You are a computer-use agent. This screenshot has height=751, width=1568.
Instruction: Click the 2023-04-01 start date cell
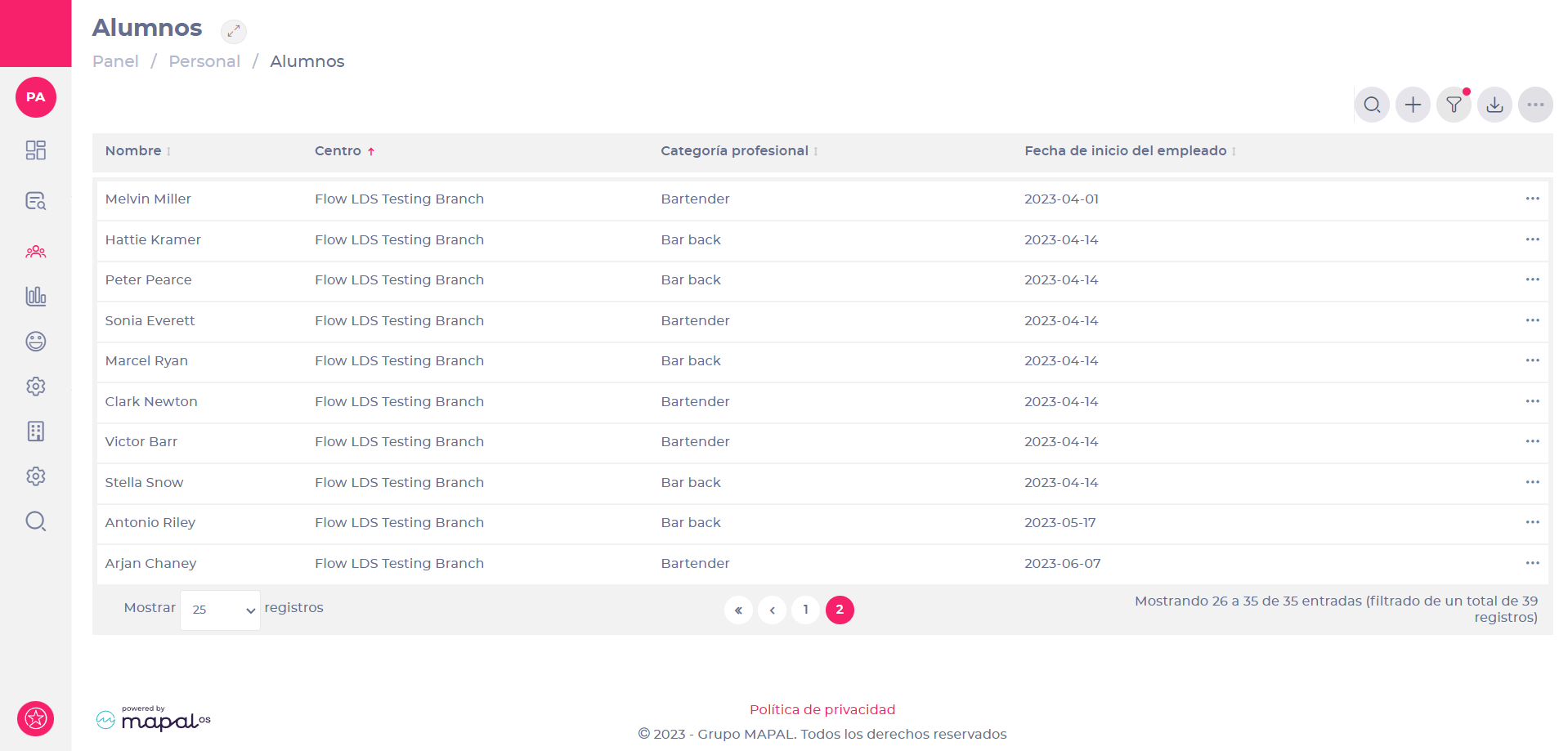pyautogui.click(x=1061, y=199)
